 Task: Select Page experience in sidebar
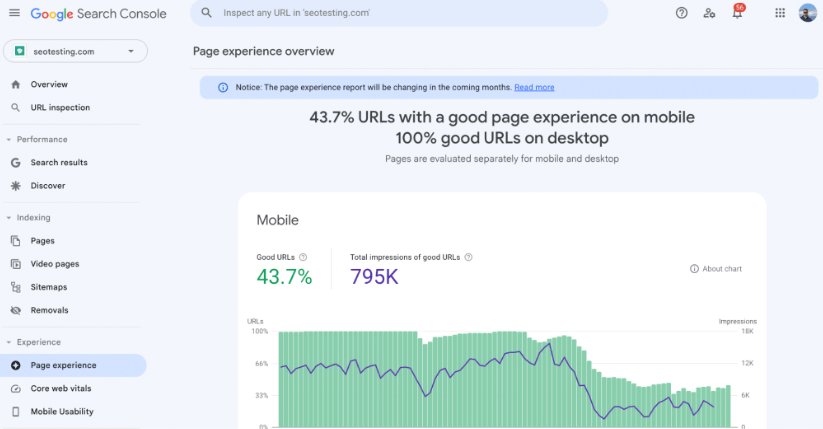73,365
